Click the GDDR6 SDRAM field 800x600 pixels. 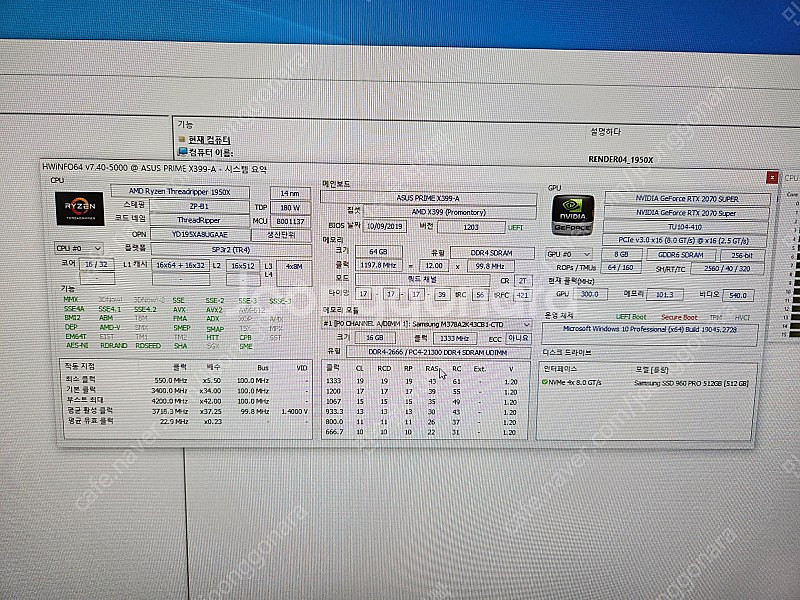681,255
